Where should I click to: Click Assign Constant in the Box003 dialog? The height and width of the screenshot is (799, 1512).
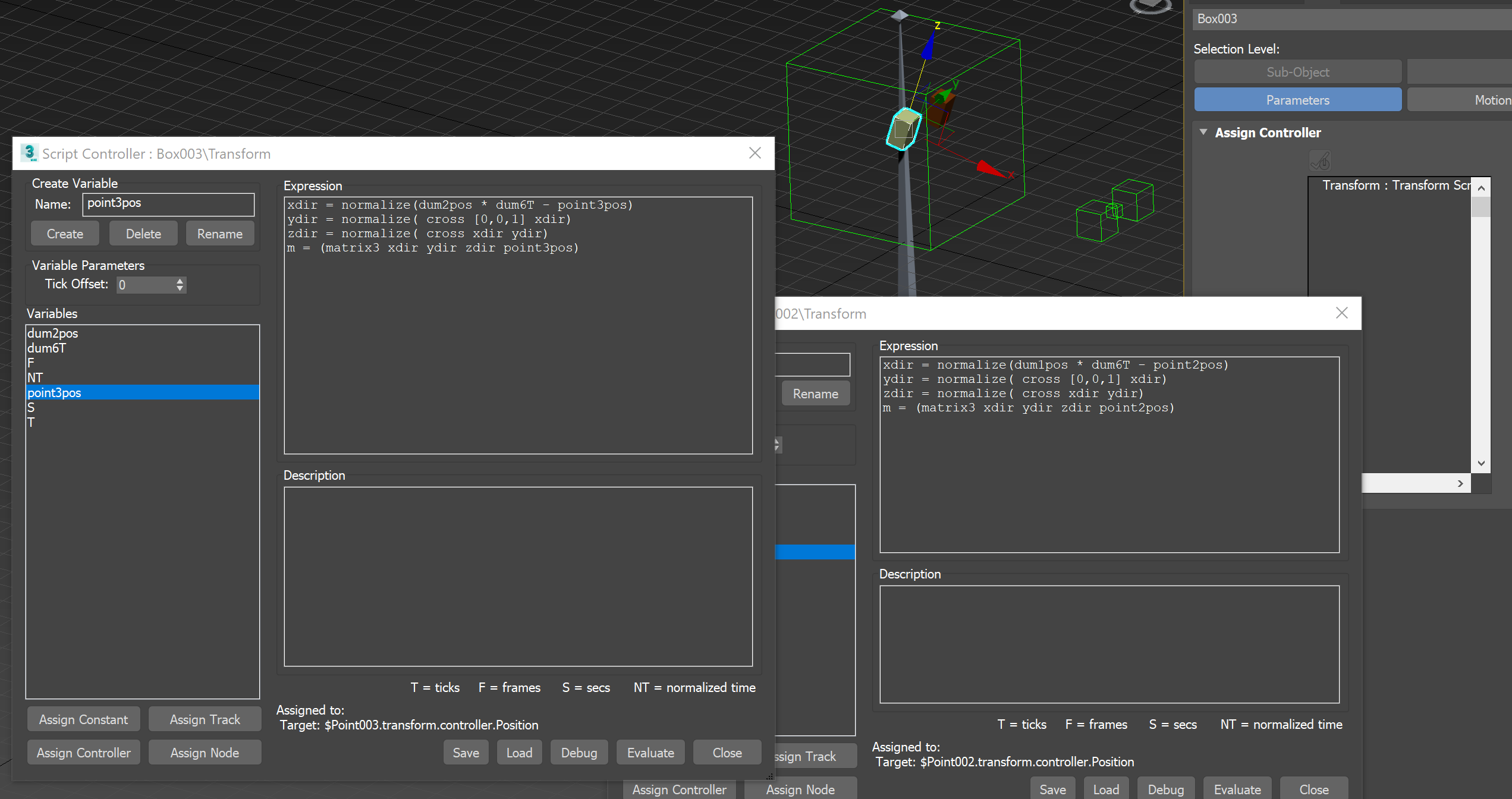click(x=83, y=719)
